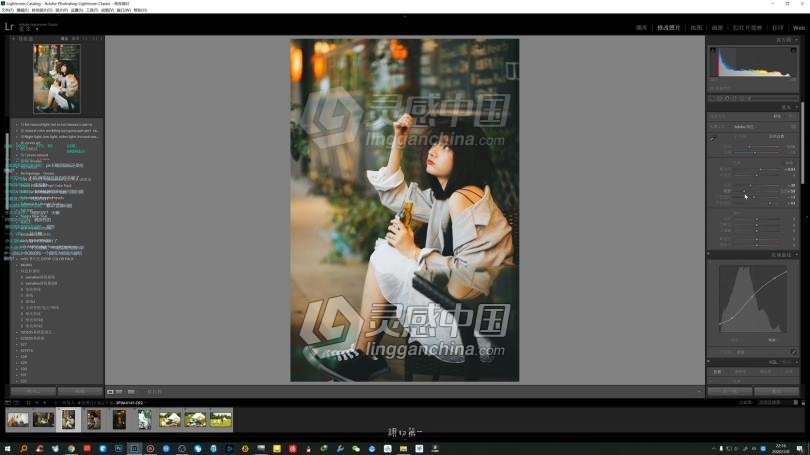Collapse top panel via top arrow
810x455 pixels.
tap(405, 17)
